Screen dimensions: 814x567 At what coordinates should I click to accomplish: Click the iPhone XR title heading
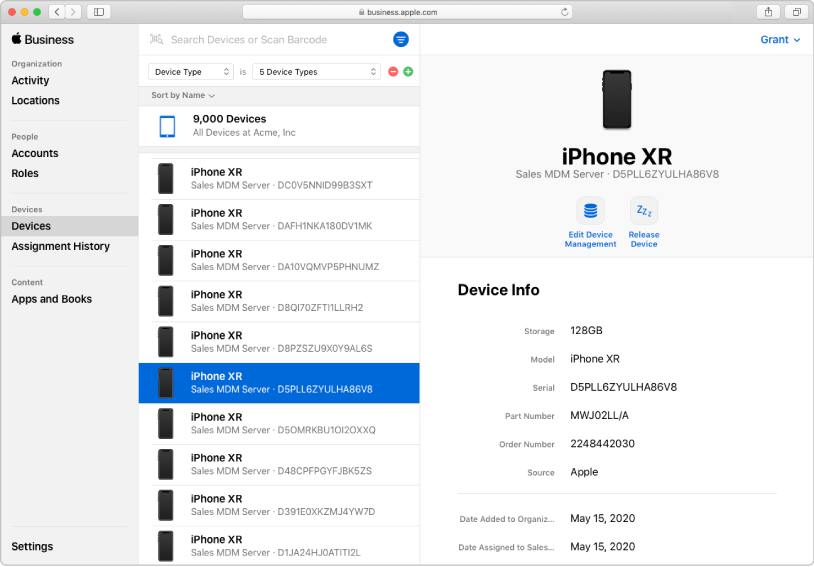(x=617, y=157)
